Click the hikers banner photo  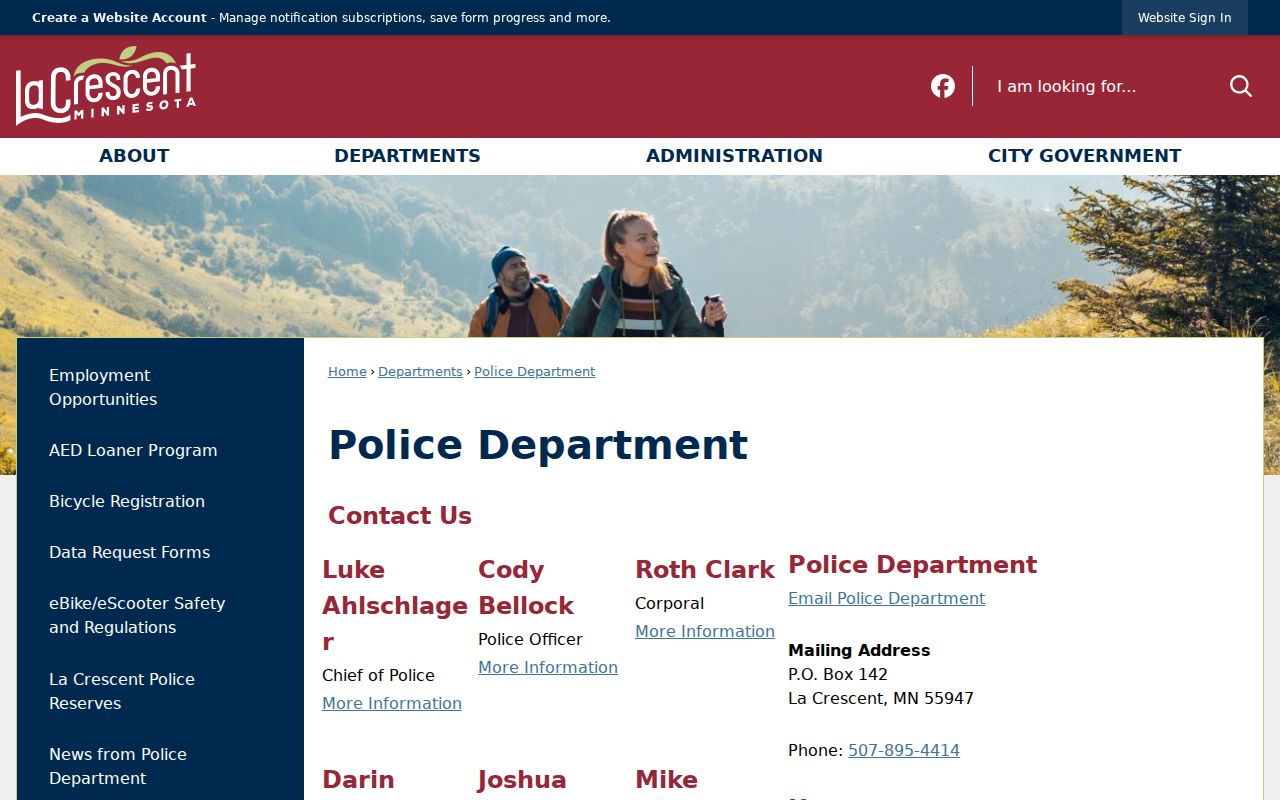pyautogui.click(x=640, y=256)
